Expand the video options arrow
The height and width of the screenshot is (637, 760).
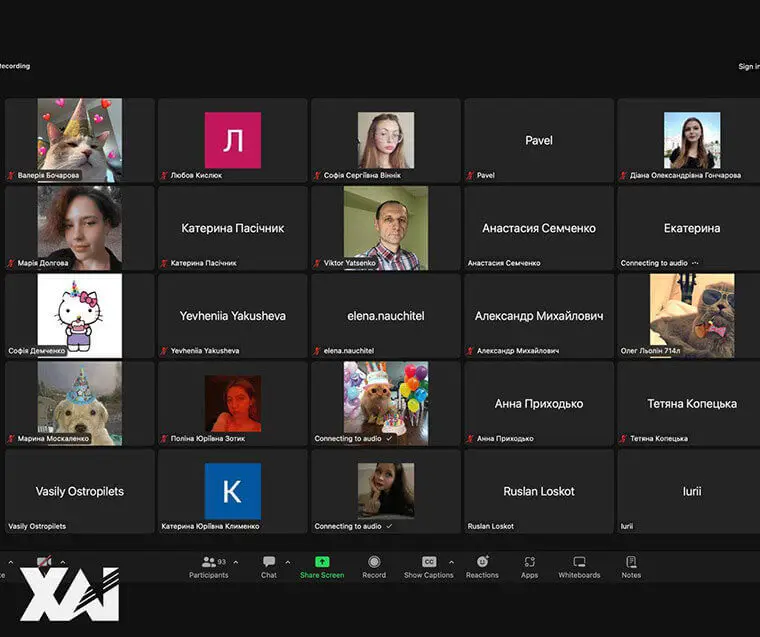click(x=62, y=562)
